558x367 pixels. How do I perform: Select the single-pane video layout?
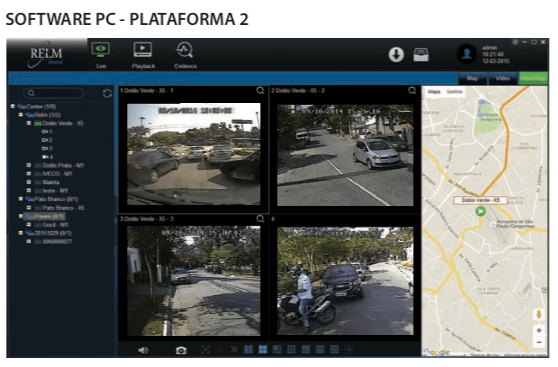248,349
